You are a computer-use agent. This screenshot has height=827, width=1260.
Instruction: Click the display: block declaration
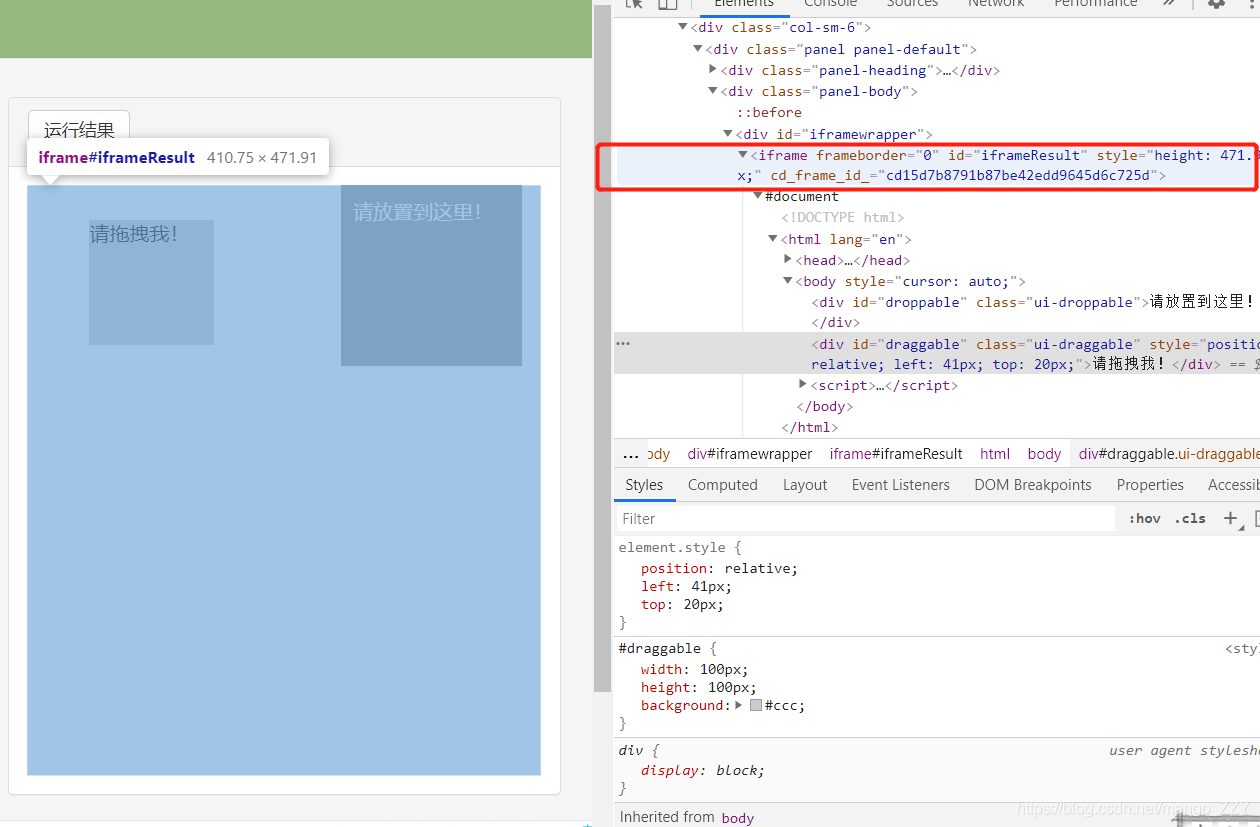click(703, 770)
